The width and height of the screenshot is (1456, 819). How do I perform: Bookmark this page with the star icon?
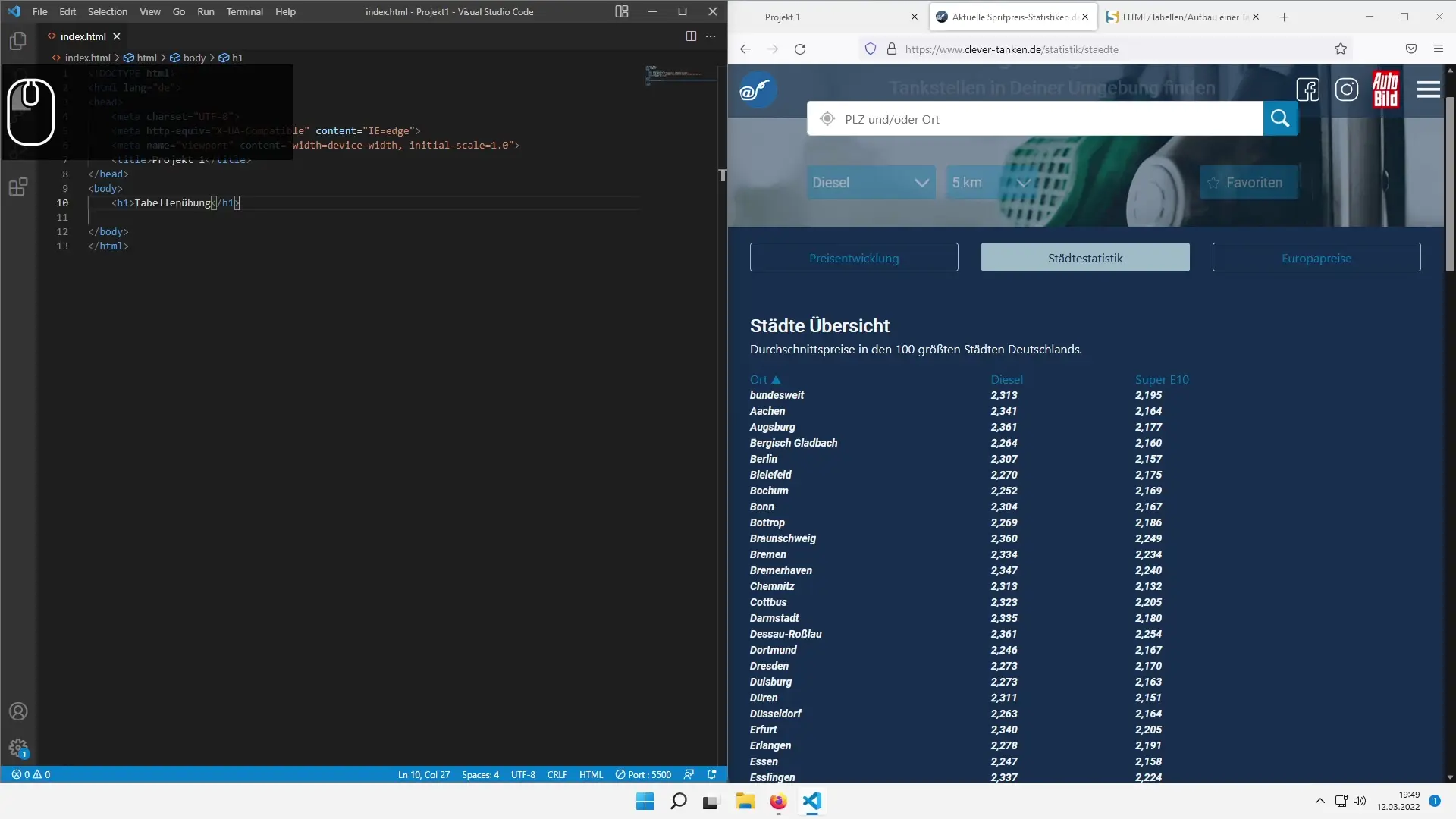[1341, 49]
